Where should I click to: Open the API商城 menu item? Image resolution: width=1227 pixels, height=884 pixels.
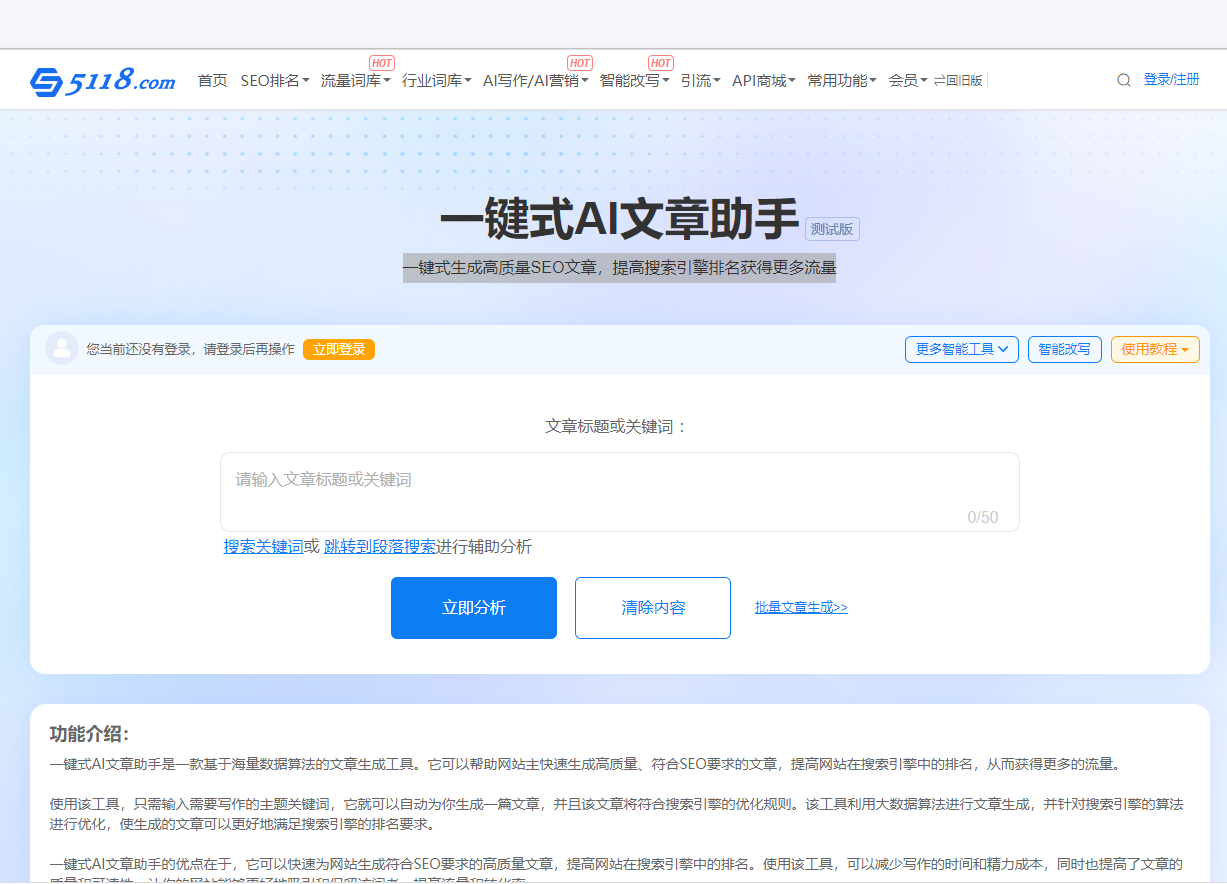[x=763, y=80]
